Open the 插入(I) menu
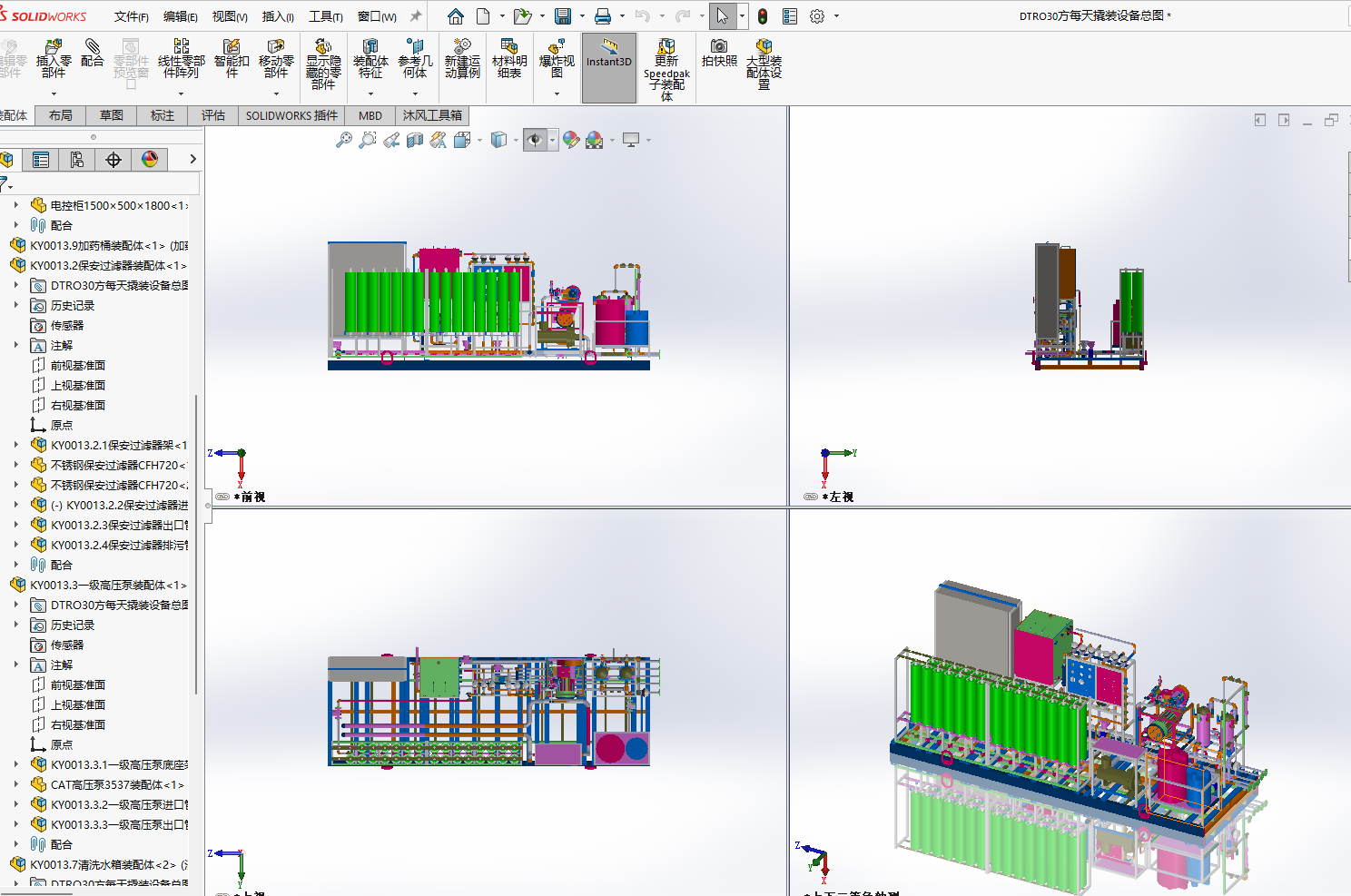 (278, 16)
